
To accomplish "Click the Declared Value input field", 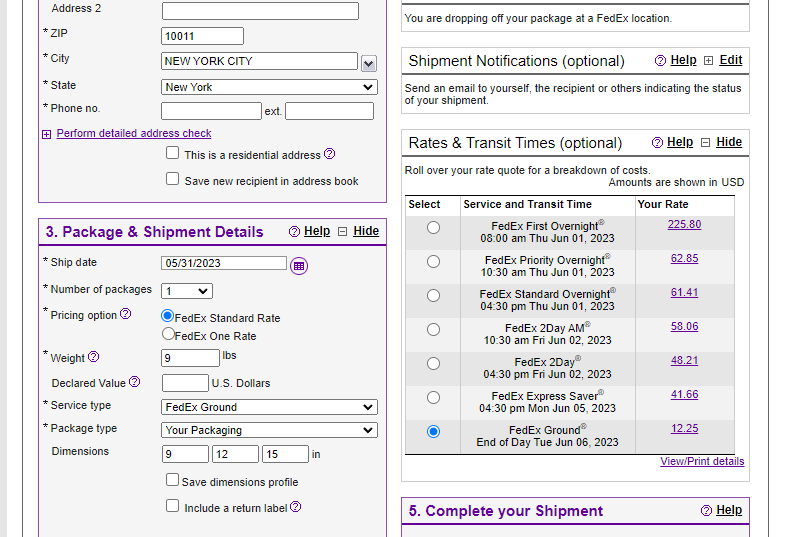I will (x=185, y=383).
